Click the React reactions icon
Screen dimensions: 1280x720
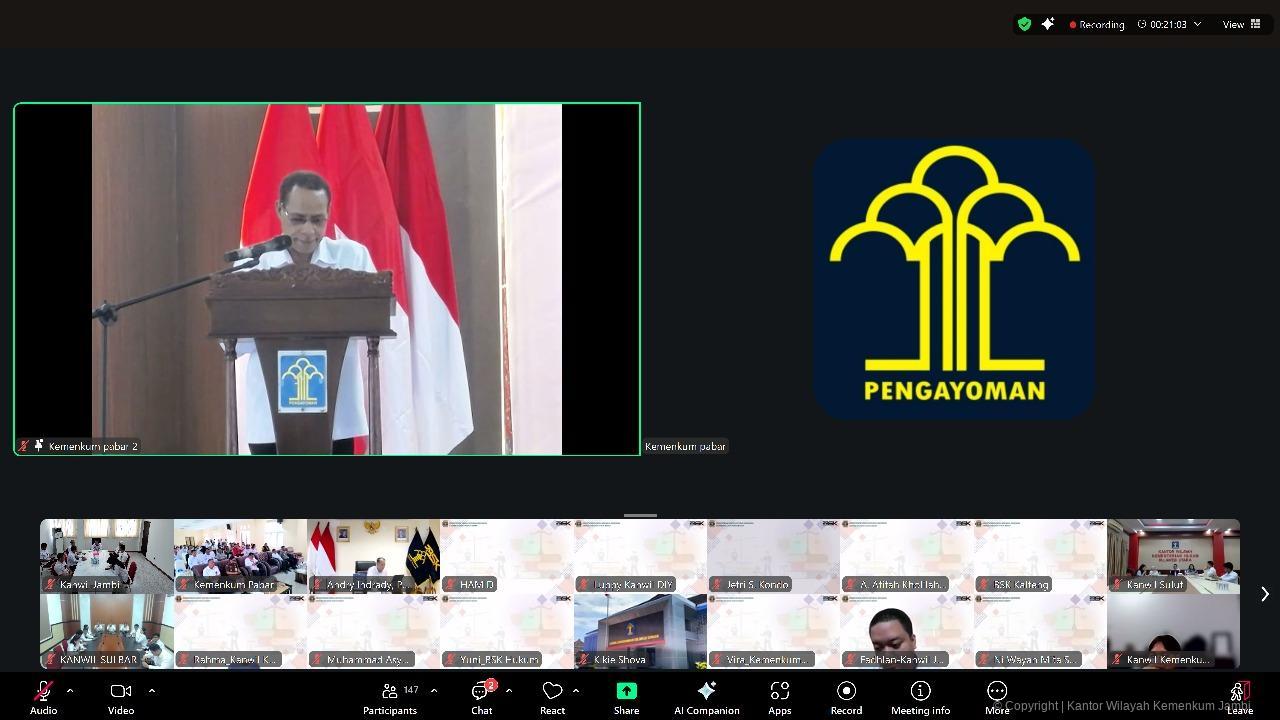click(x=552, y=690)
